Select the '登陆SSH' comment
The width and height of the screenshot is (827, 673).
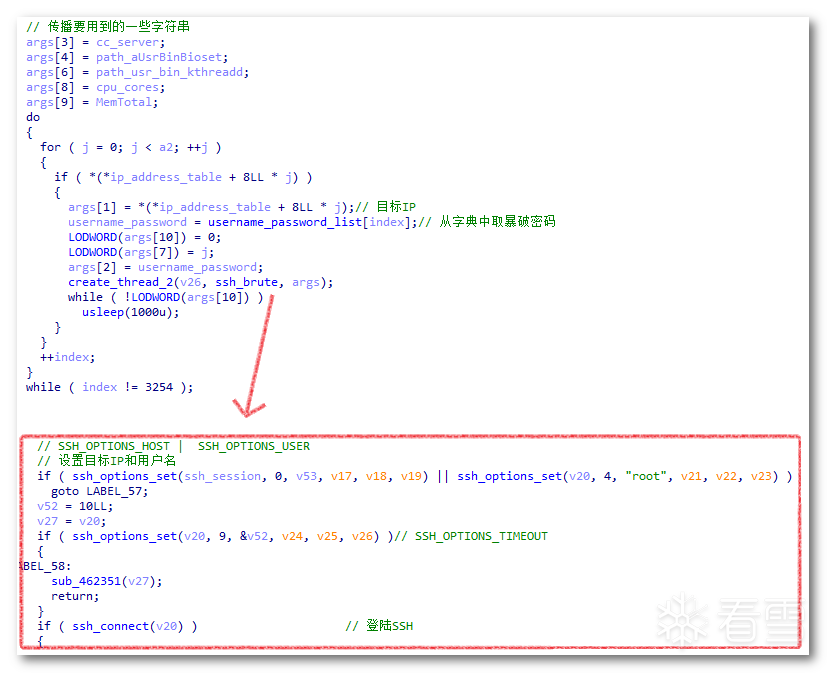[x=389, y=626]
